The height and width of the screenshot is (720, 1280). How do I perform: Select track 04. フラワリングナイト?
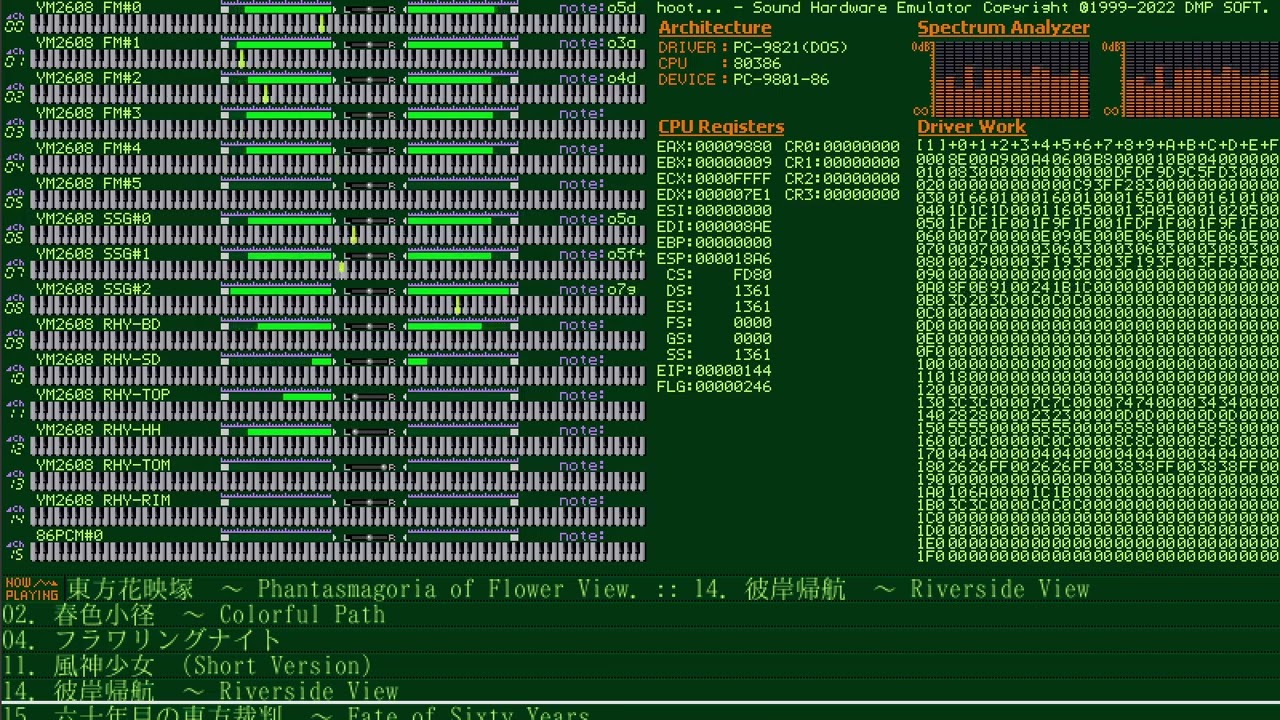[142, 640]
